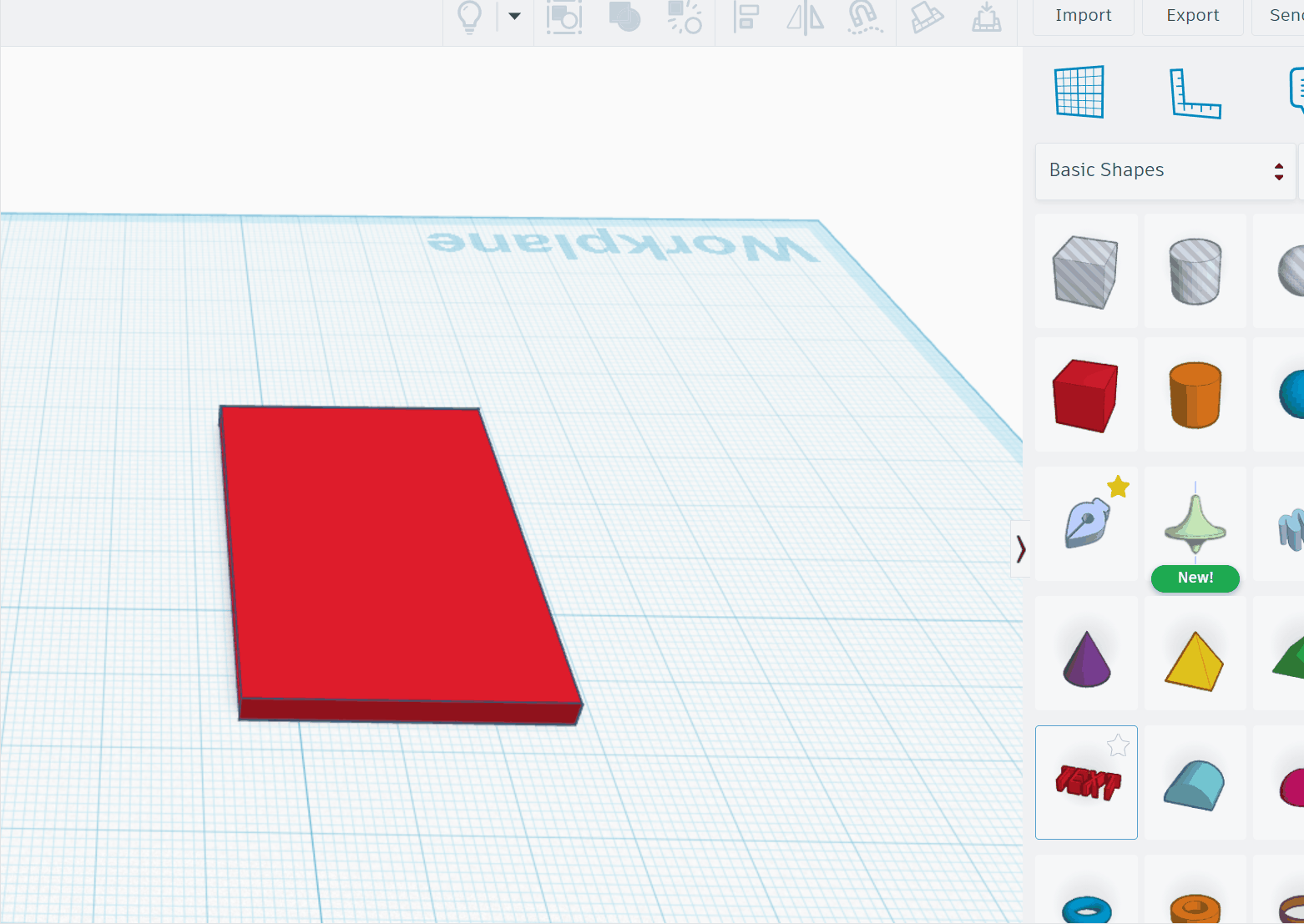Click the Group shapes icon
This screenshot has height=924, width=1304.
pos(564,17)
